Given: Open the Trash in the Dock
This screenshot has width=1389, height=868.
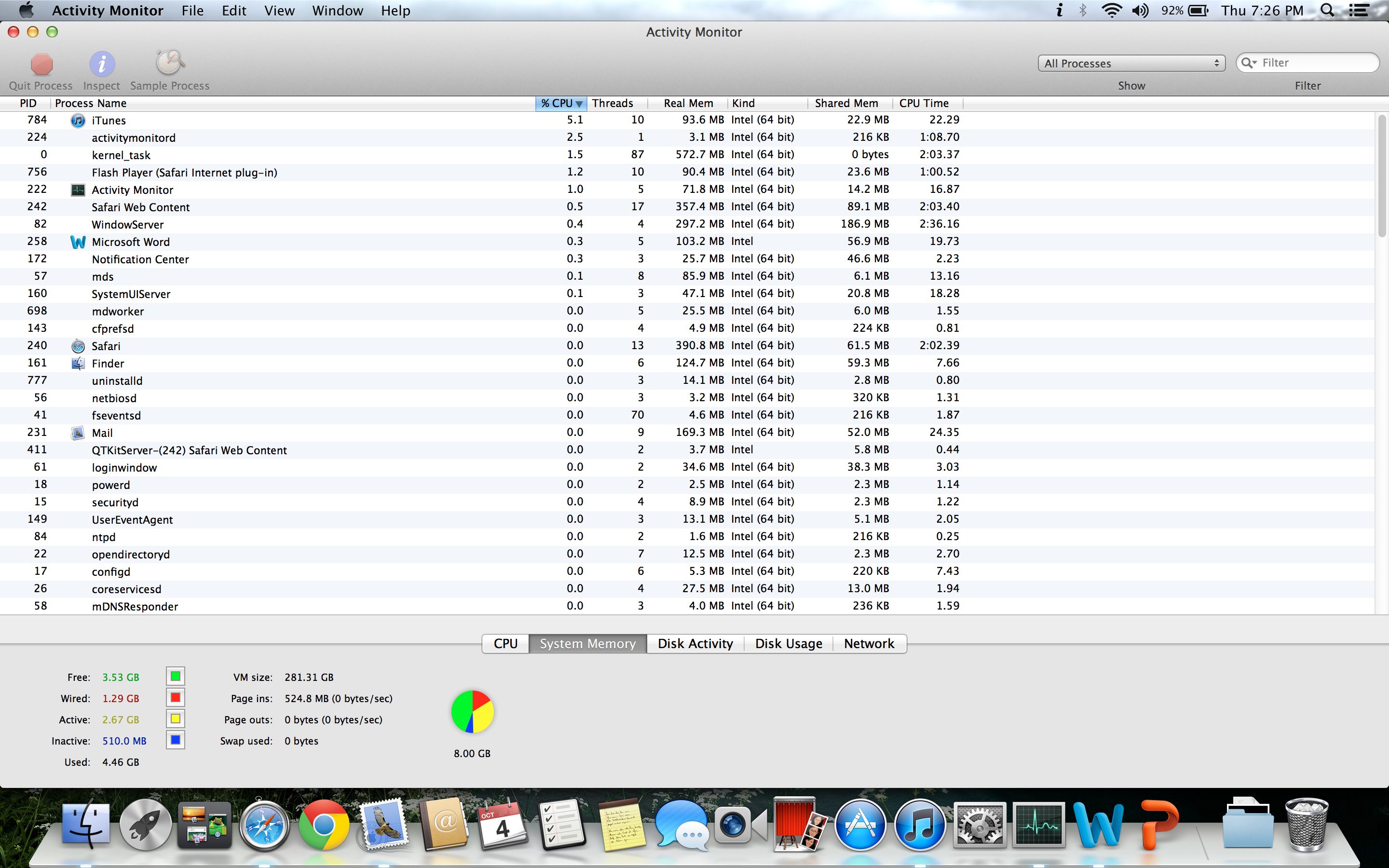Looking at the screenshot, I should point(1307,825).
